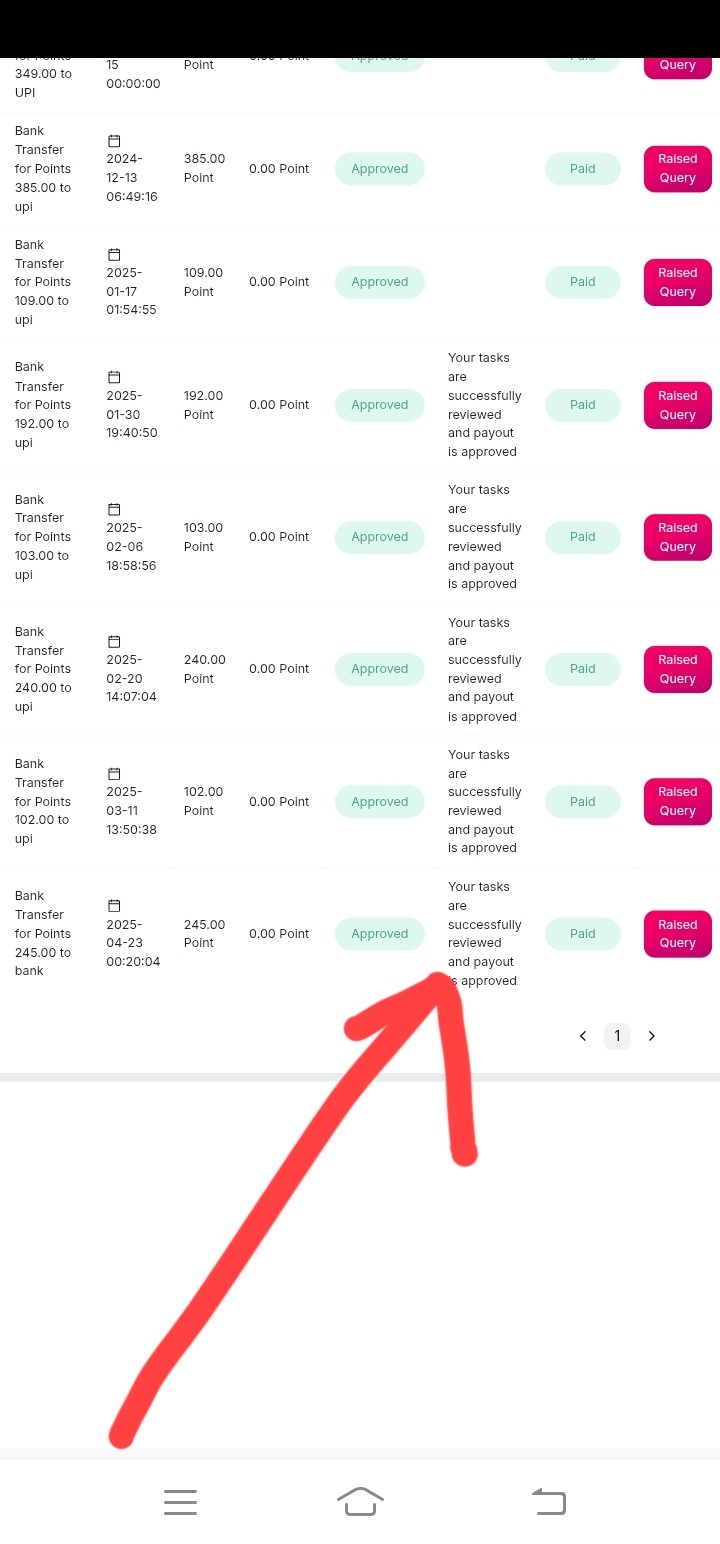Click the calendar icon for 2025-01-17 entry
The image size is (720, 1544).
click(114, 255)
